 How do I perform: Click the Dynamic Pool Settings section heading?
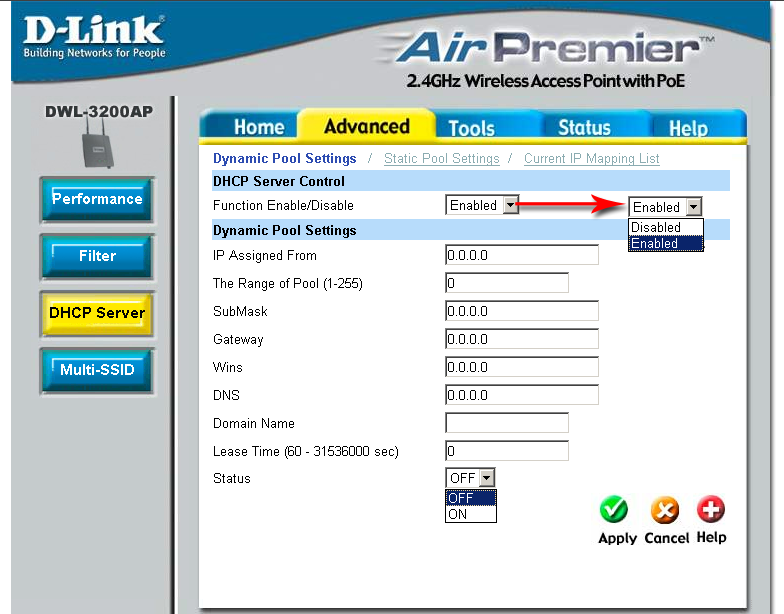click(x=284, y=230)
